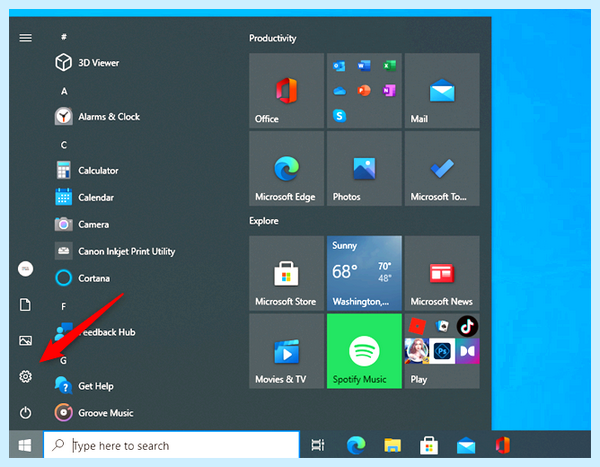
Task: Click OneNote icon in Office apps tile
Action: [389, 91]
